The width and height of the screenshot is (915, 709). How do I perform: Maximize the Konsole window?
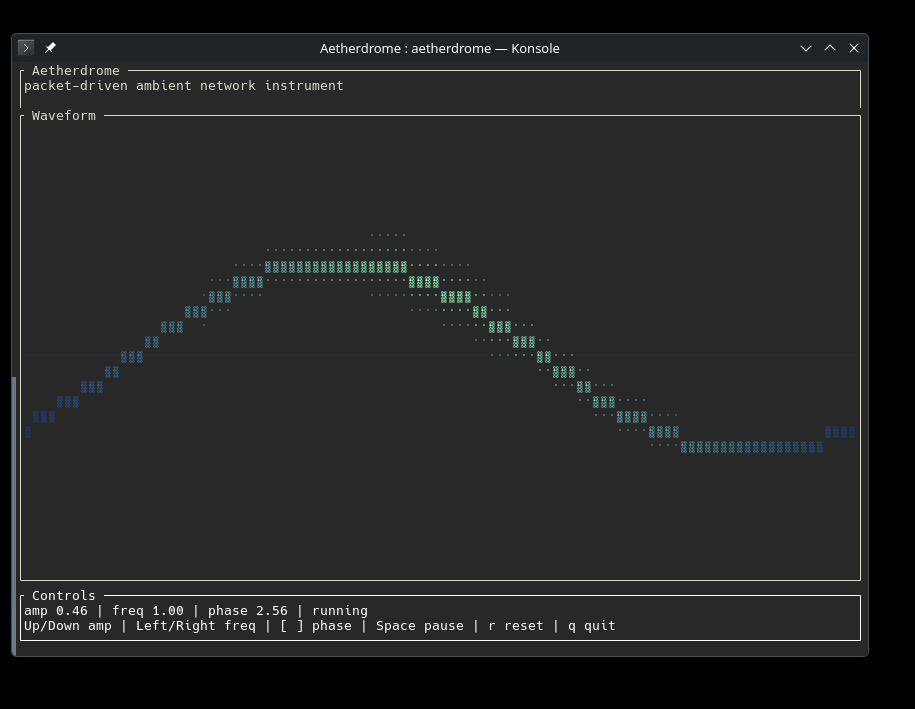(830, 48)
